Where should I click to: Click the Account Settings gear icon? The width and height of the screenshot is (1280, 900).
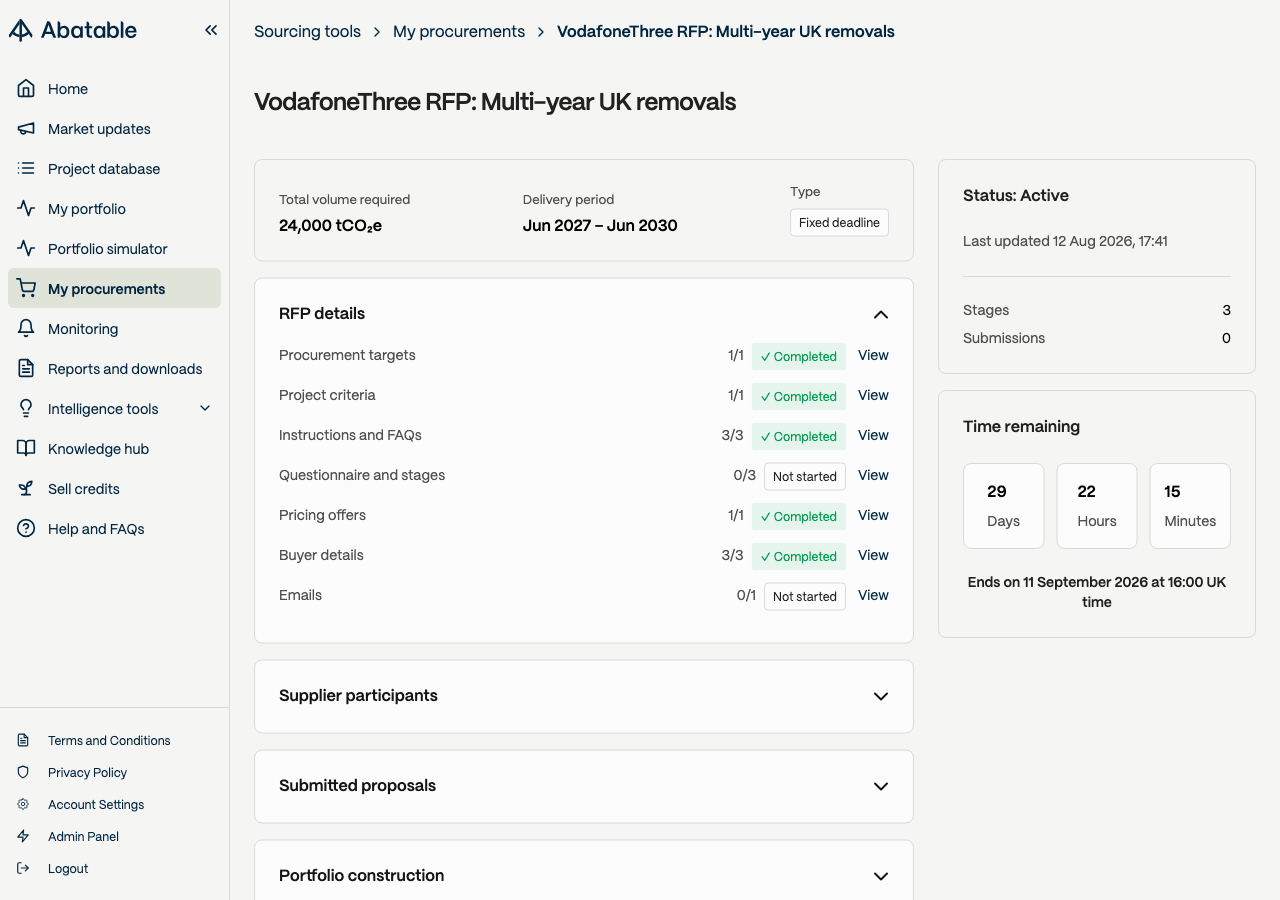click(23, 805)
